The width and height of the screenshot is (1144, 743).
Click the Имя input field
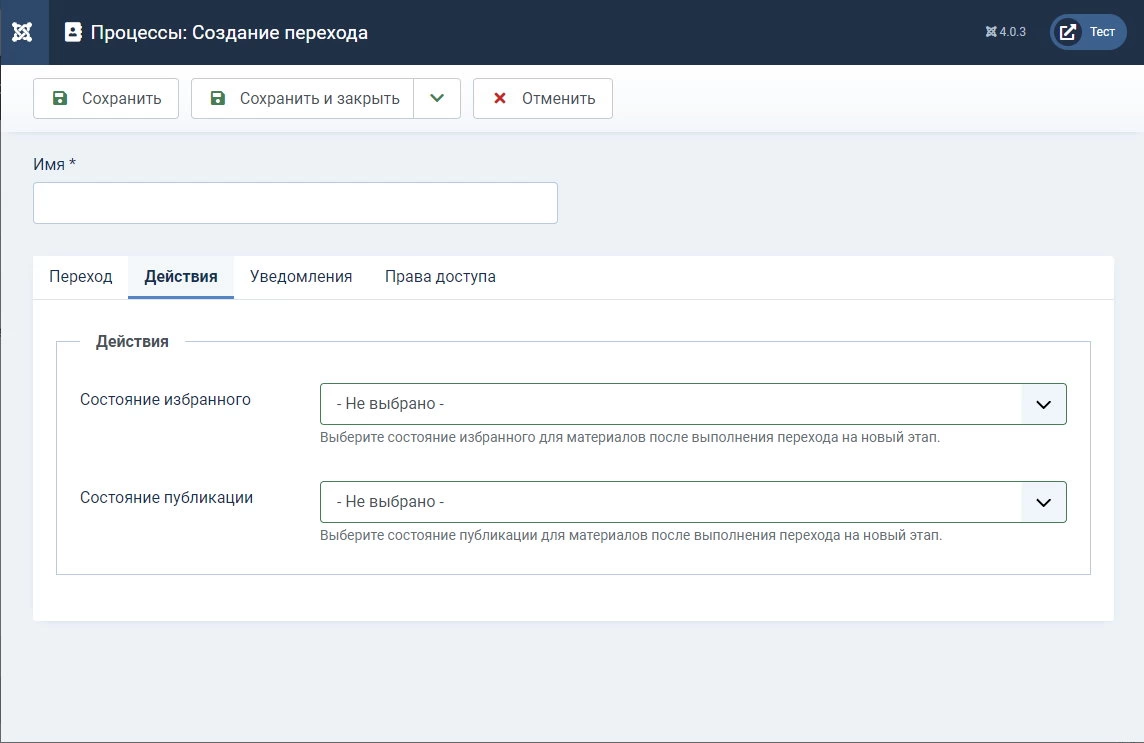tap(295, 203)
